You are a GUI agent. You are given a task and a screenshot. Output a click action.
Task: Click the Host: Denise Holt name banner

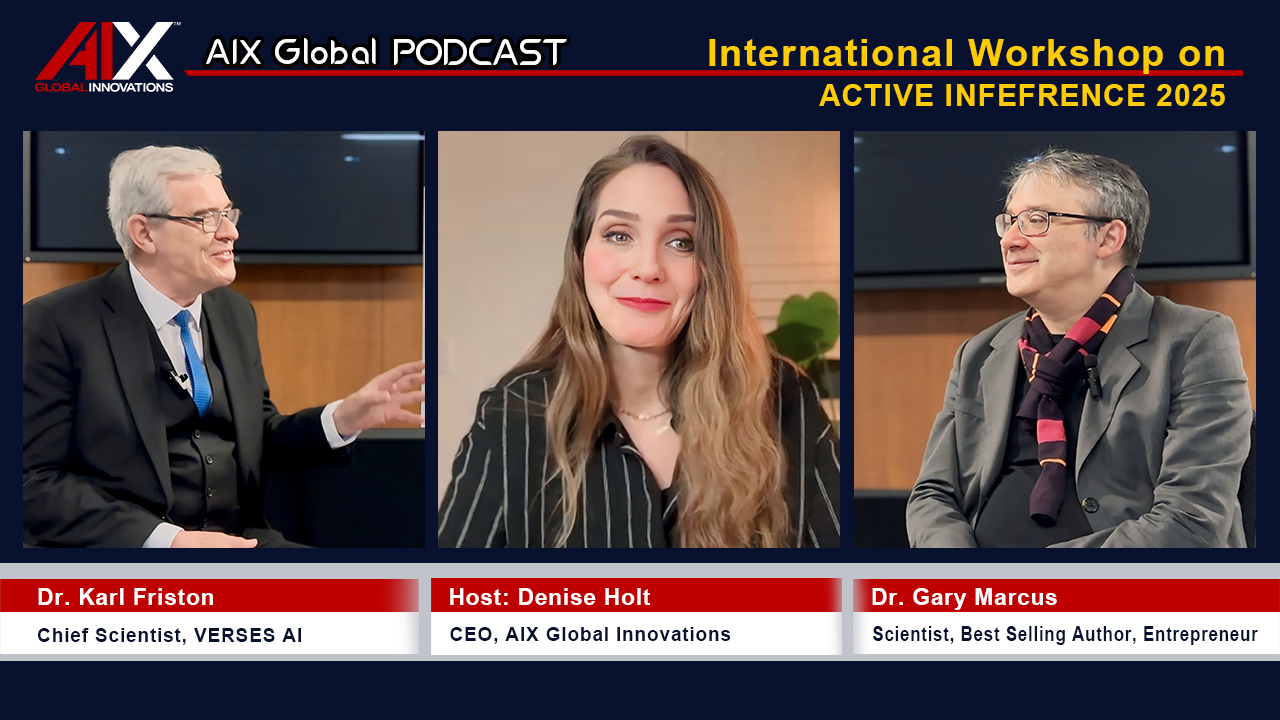(x=549, y=597)
